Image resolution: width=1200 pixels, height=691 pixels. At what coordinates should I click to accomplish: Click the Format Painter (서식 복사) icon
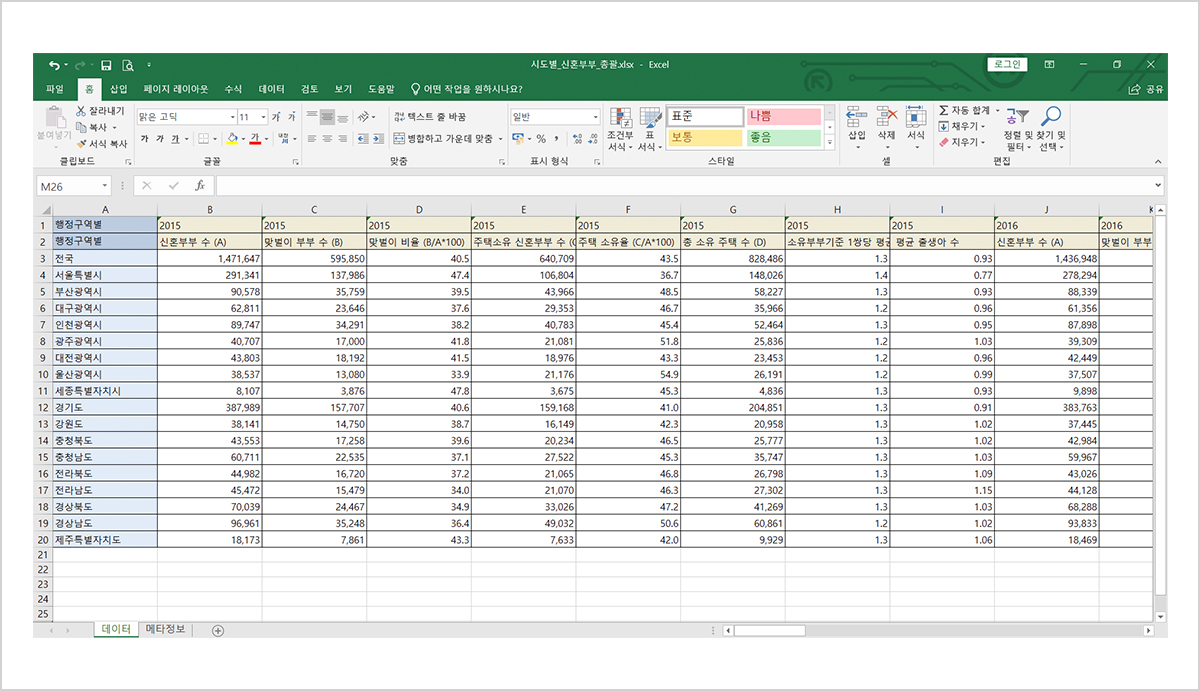82,144
